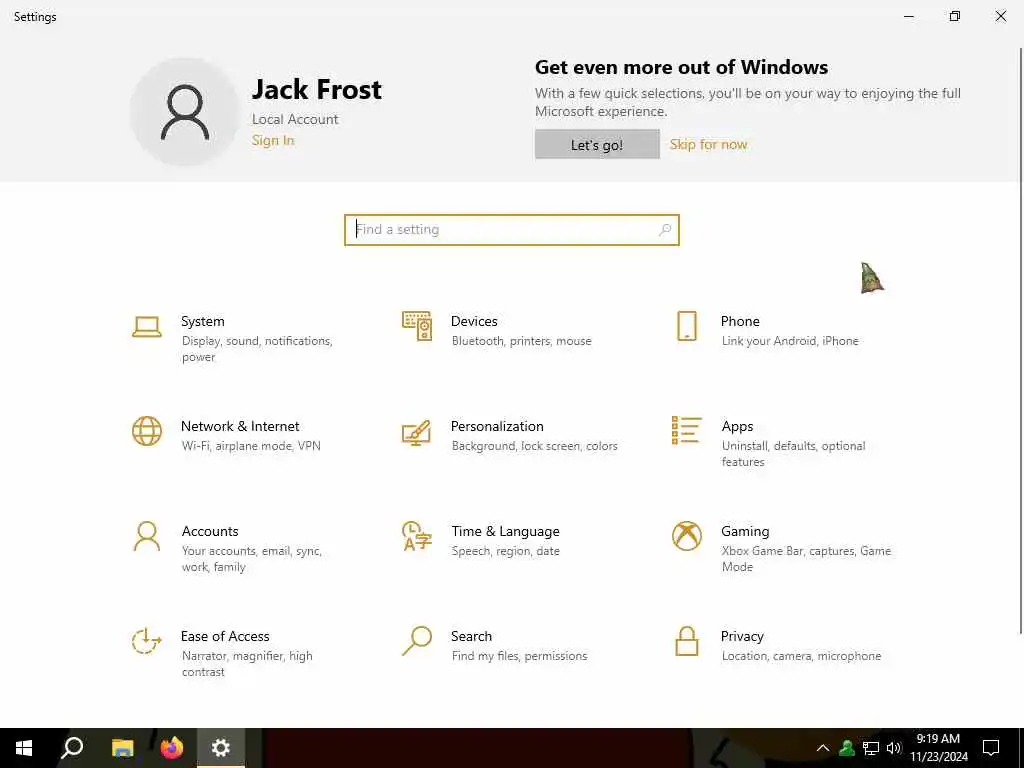
Task: Open the Action Center notification icon
Action: coord(991,748)
